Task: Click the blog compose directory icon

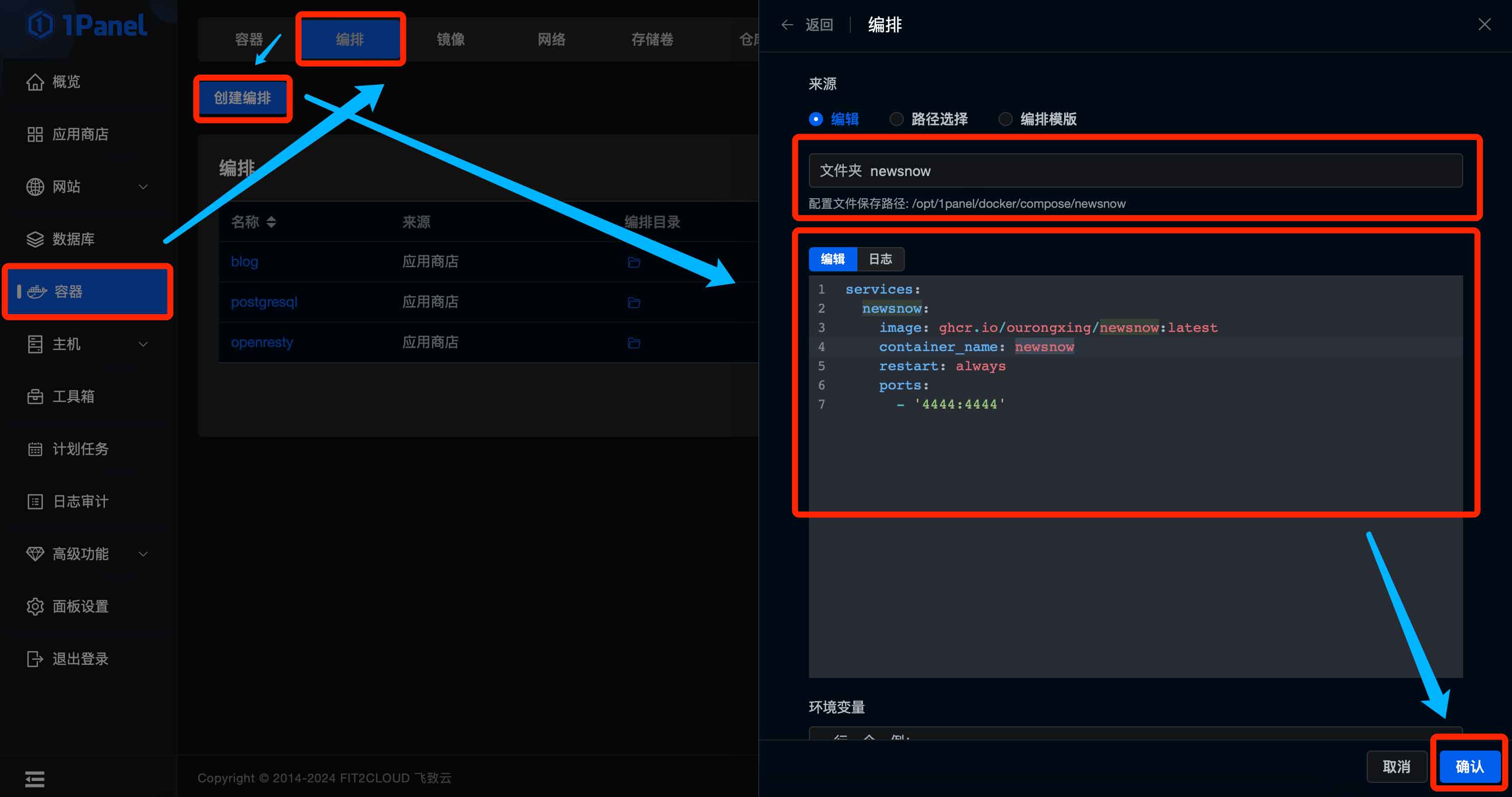Action: click(633, 261)
